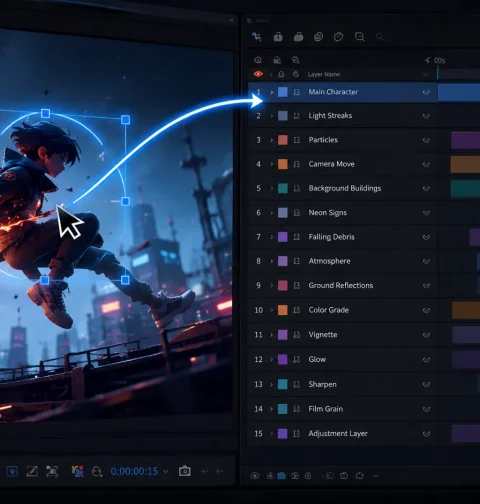
Task: Click the region-of-interest frame icon in the viewer toolbar
Action: 52,471
